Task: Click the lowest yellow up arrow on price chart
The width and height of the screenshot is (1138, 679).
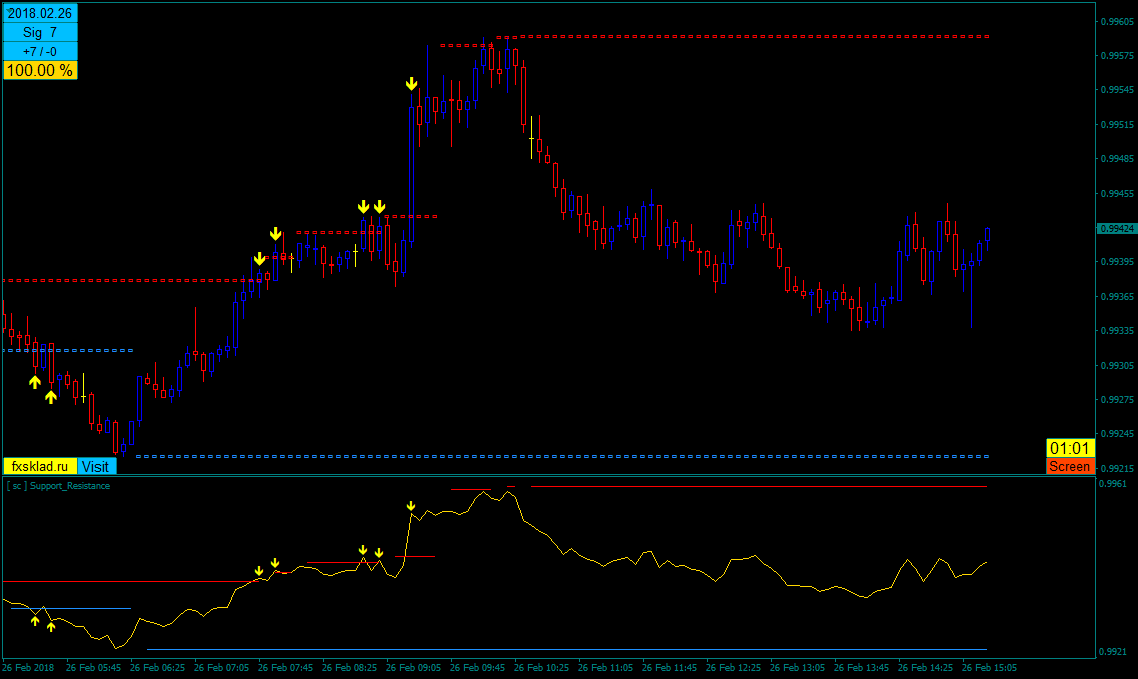Action: point(51,397)
